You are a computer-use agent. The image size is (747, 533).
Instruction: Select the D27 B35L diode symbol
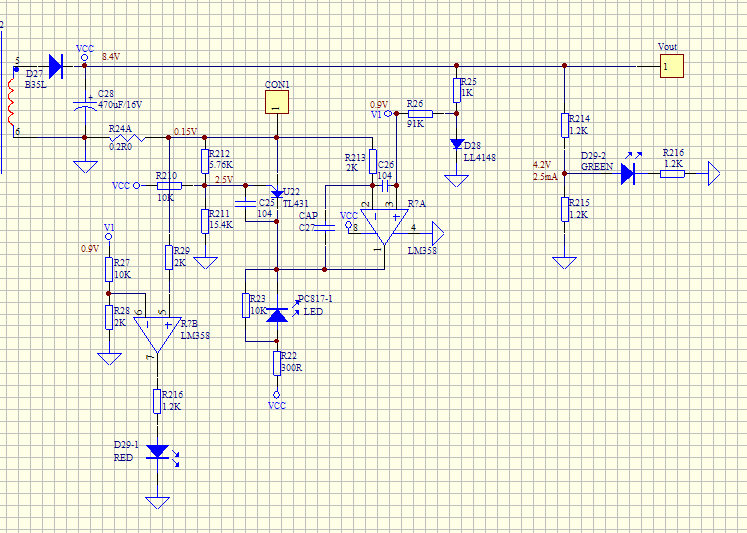click(55, 66)
